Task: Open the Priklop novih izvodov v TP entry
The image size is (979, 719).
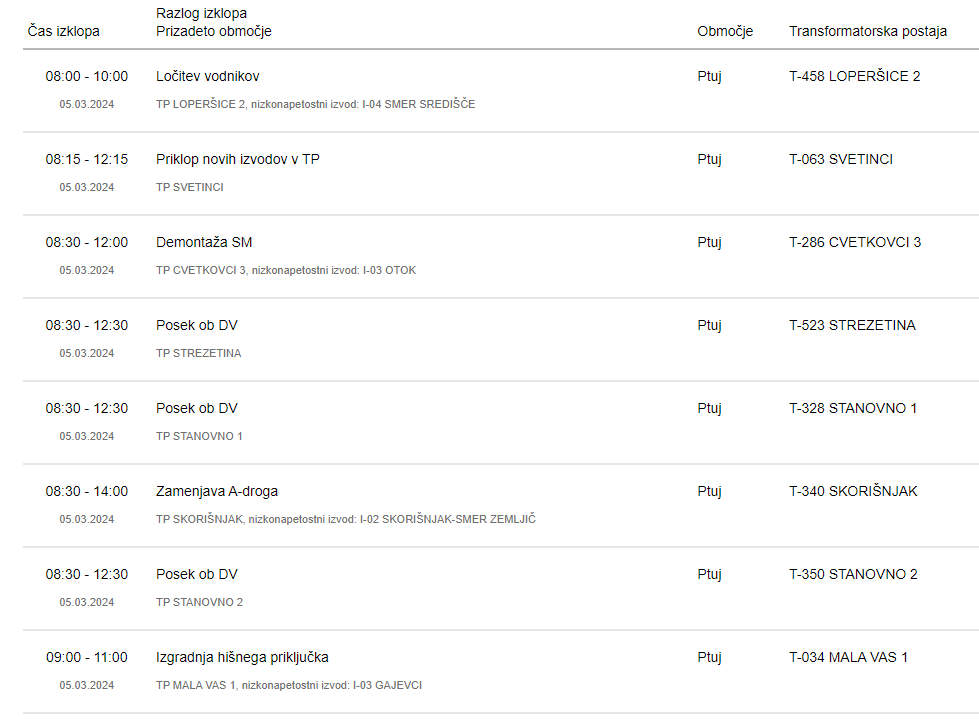Action: [x=238, y=159]
